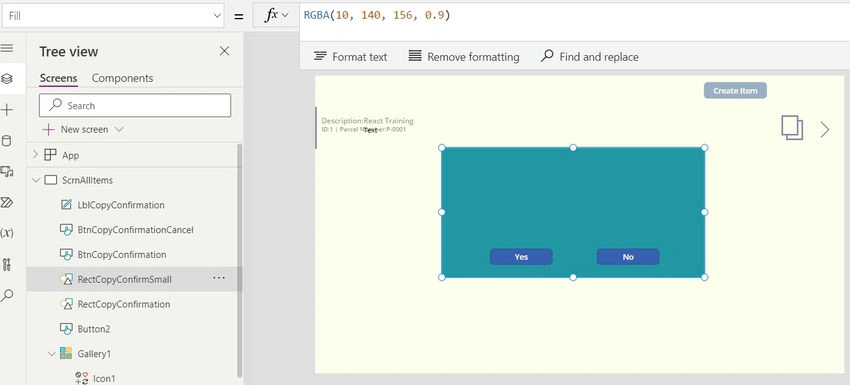Open the Advanced tools icon in left rail
This screenshot has height=385, width=850.
[7, 265]
